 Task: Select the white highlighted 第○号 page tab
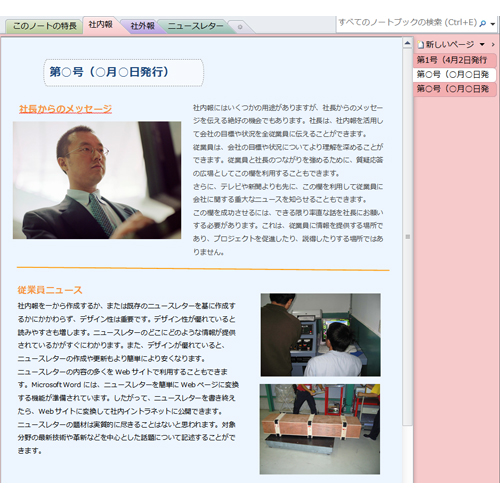455,74
